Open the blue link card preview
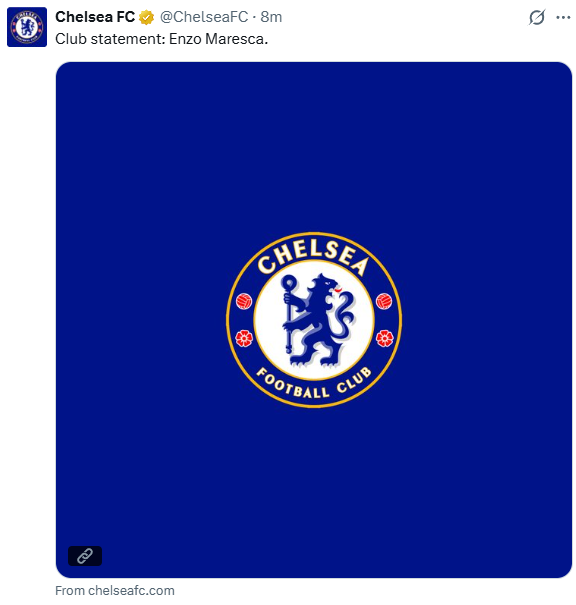 pyautogui.click(x=314, y=320)
